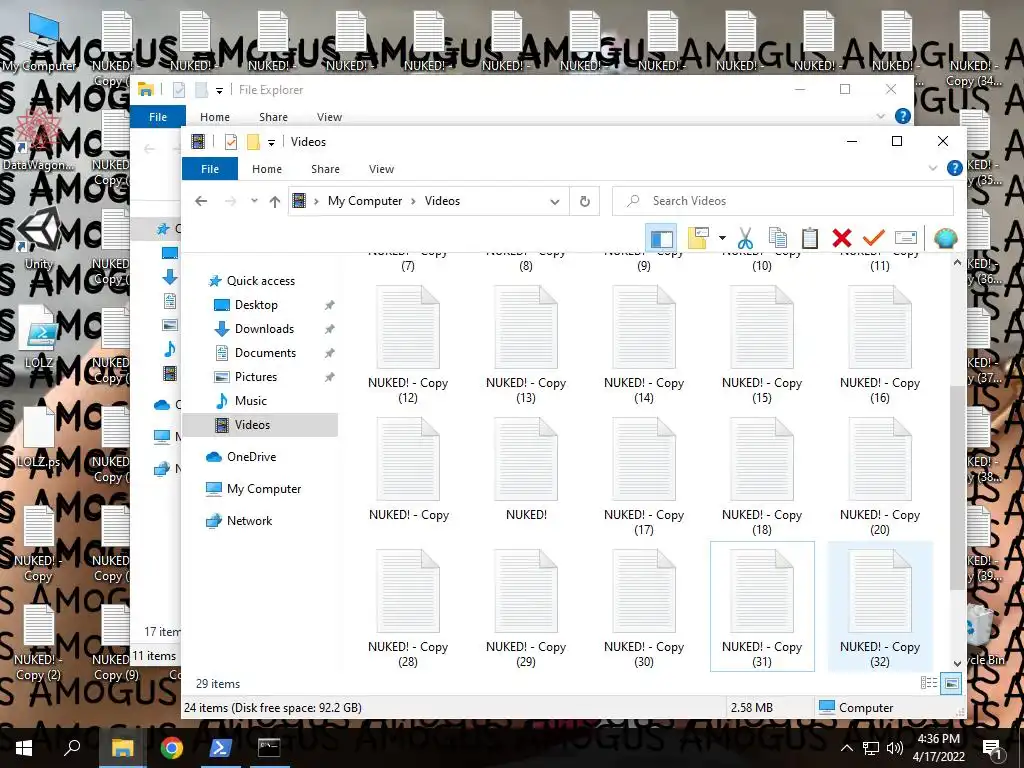Open Customize Quick Access Toolbar dropdown in Videos
This screenshot has height=768, width=1024.
(271, 142)
